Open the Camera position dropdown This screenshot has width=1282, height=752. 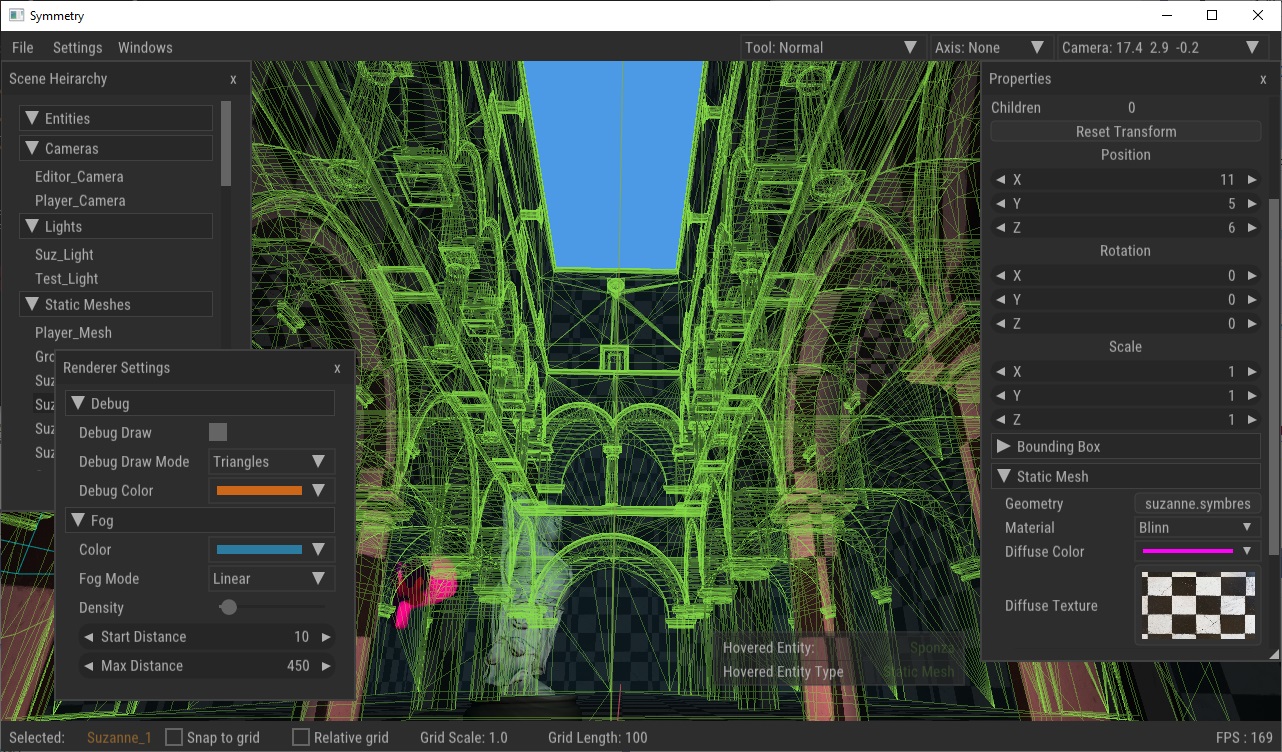click(x=1161, y=47)
